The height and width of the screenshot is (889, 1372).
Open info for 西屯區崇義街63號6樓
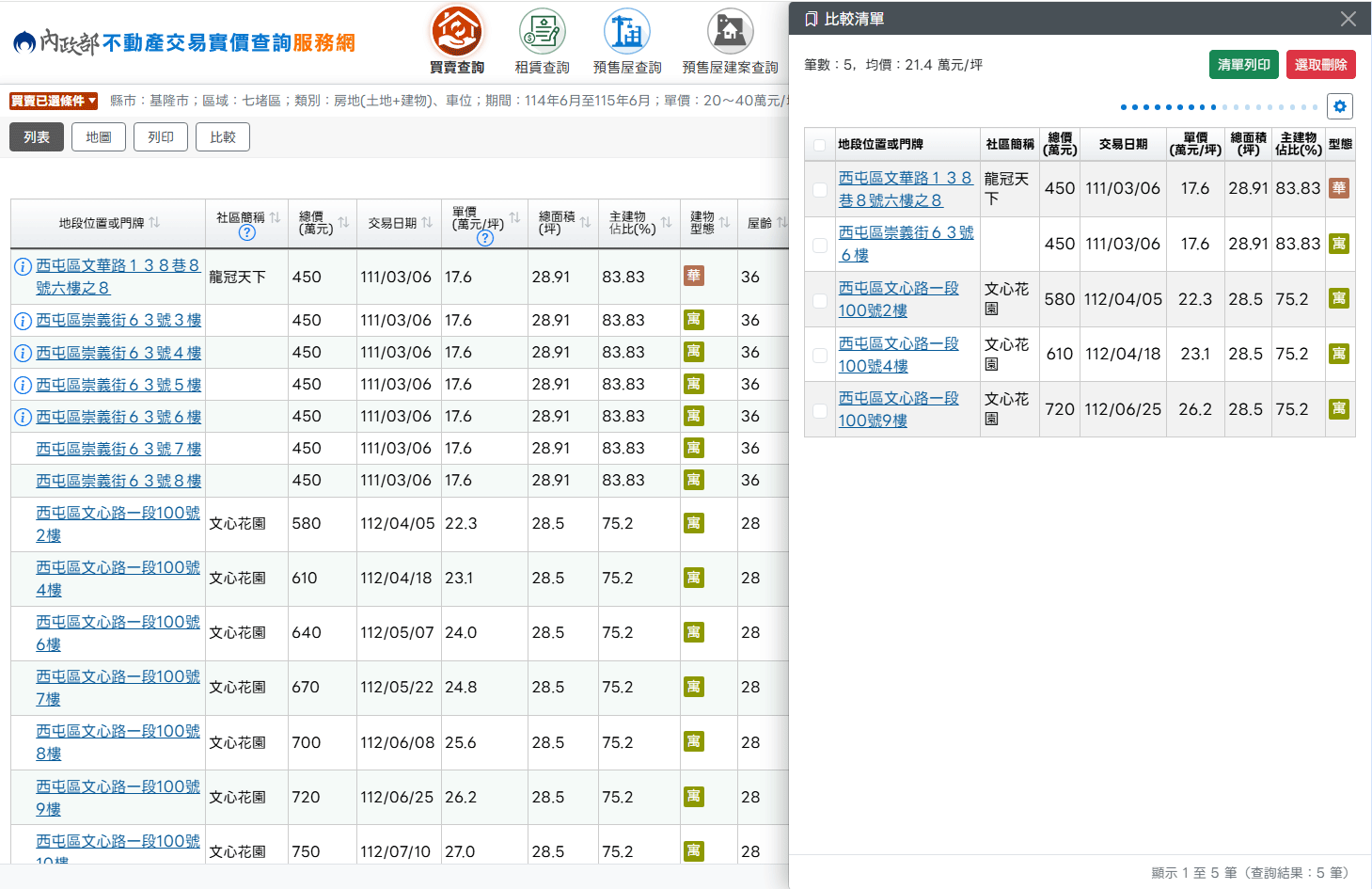(x=23, y=417)
